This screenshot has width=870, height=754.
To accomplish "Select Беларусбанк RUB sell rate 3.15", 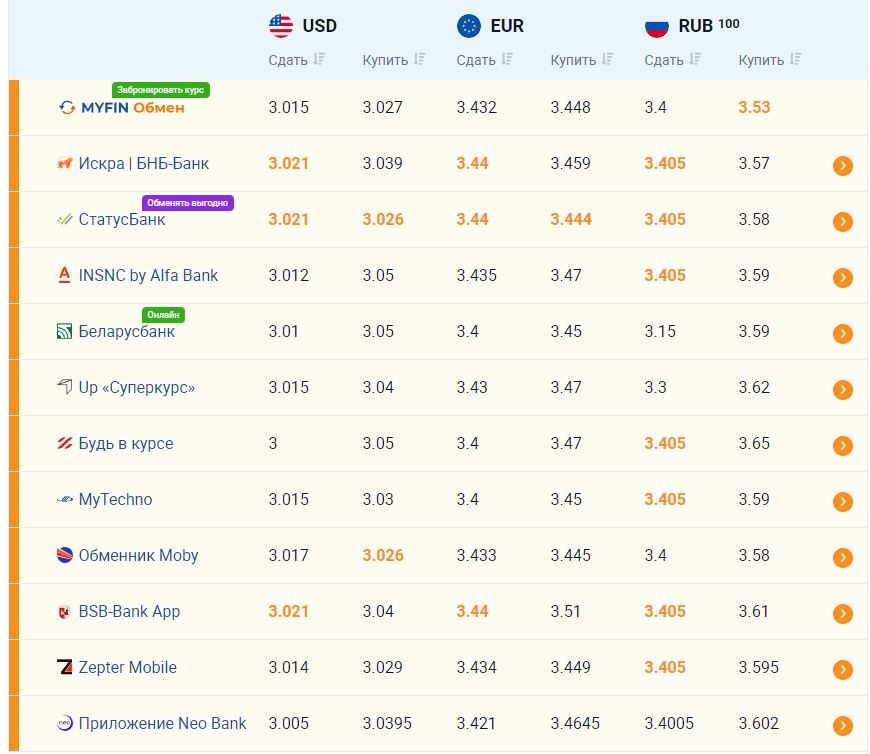I will click(660, 331).
